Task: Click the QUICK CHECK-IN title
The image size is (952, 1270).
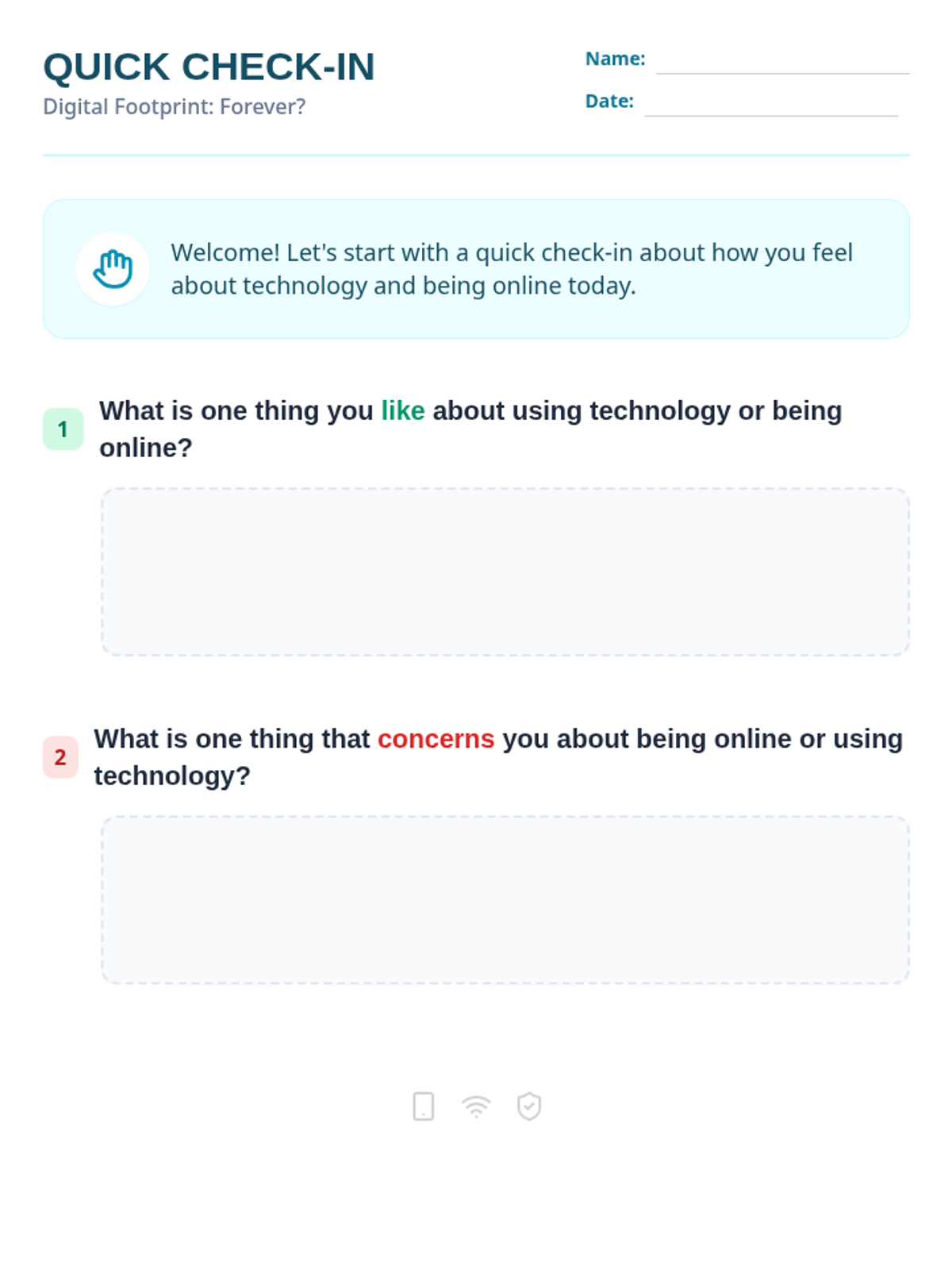Action: [209, 67]
